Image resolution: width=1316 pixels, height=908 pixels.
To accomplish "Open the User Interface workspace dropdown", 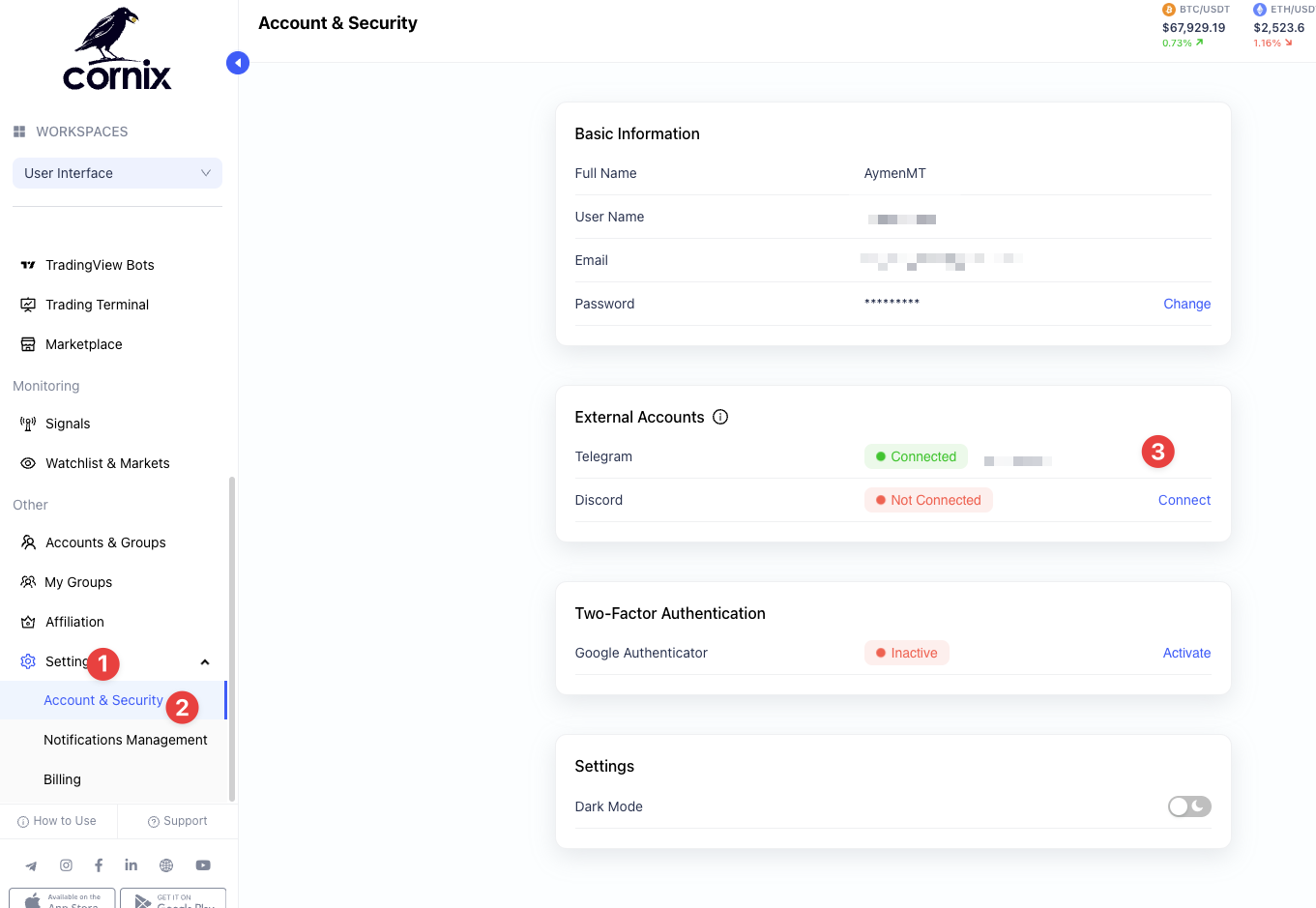I will pyautogui.click(x=117, y=173).
